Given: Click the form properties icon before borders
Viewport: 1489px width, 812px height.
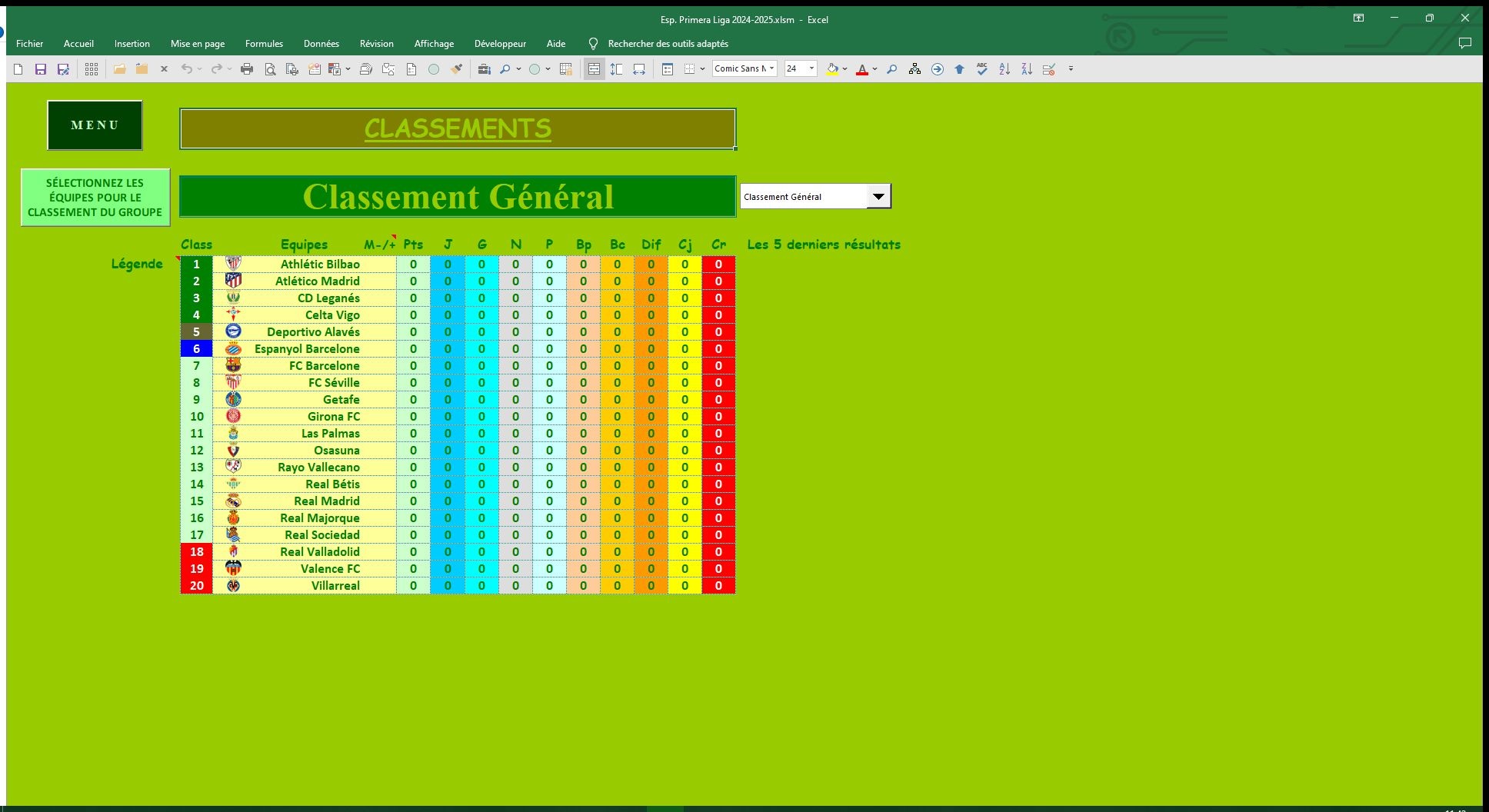Looking at the screenshot, I should pos(668,69).
